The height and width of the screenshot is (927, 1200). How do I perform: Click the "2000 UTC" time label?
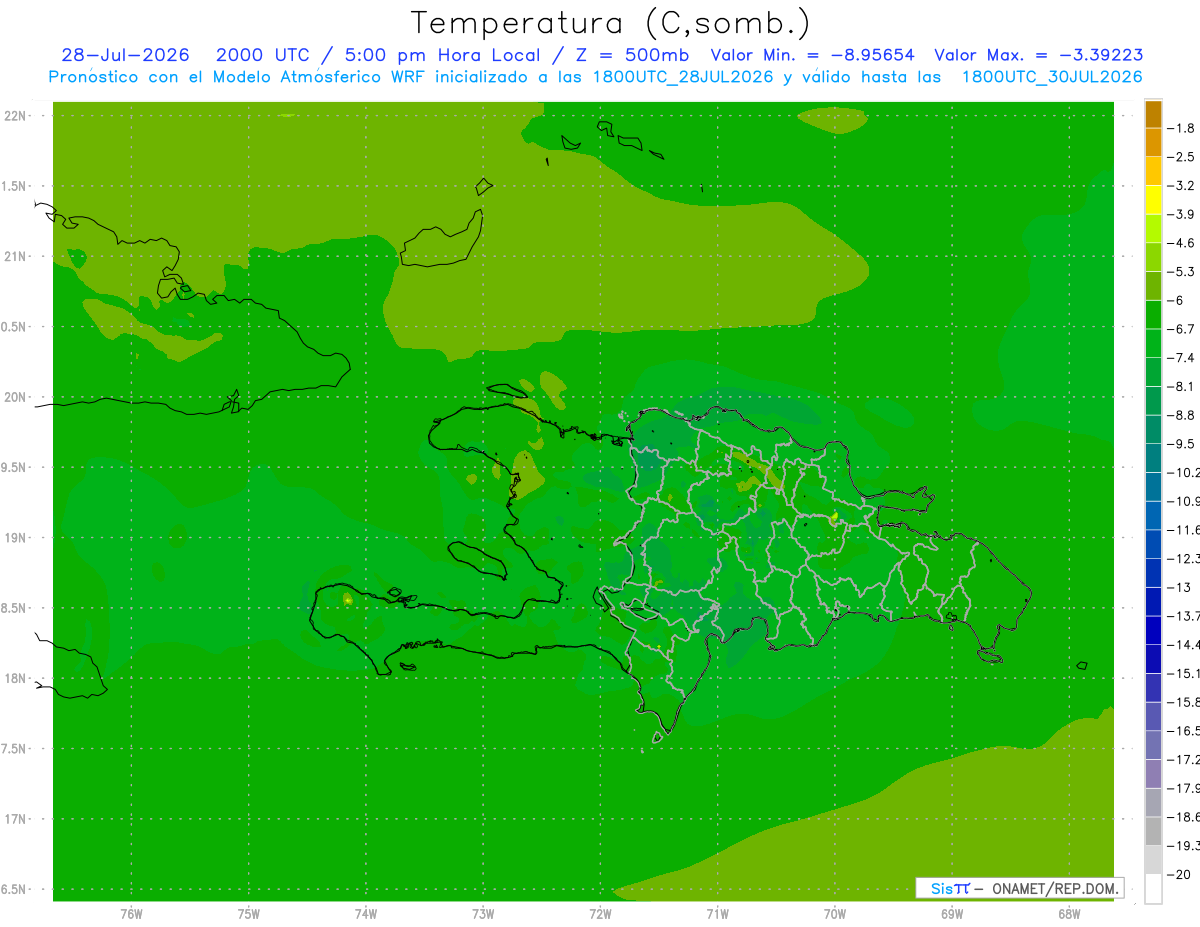[262, 55]
